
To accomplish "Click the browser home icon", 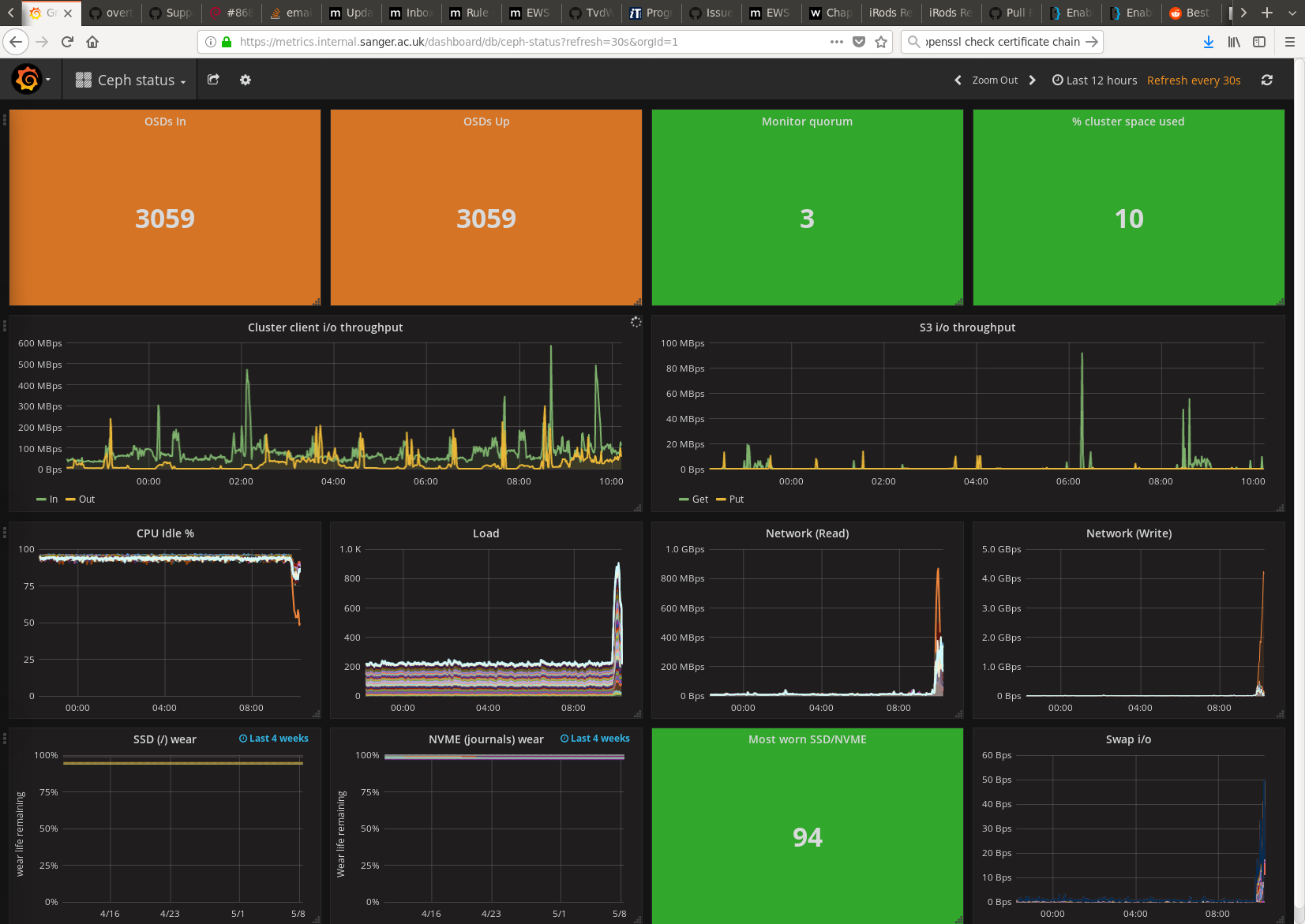I will (x=92, y=42).
